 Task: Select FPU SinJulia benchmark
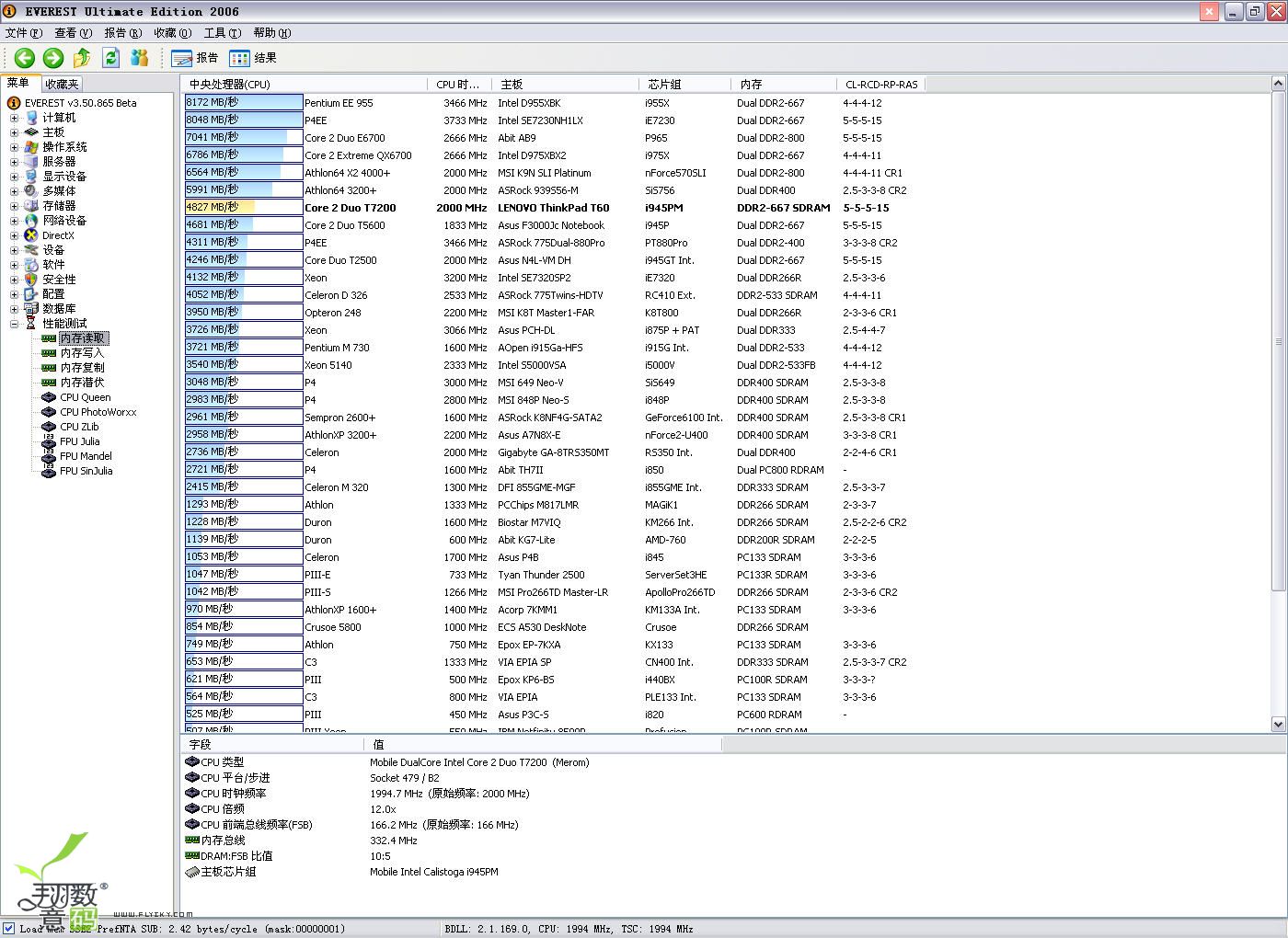pyautogui.click(x=86, y=471)
